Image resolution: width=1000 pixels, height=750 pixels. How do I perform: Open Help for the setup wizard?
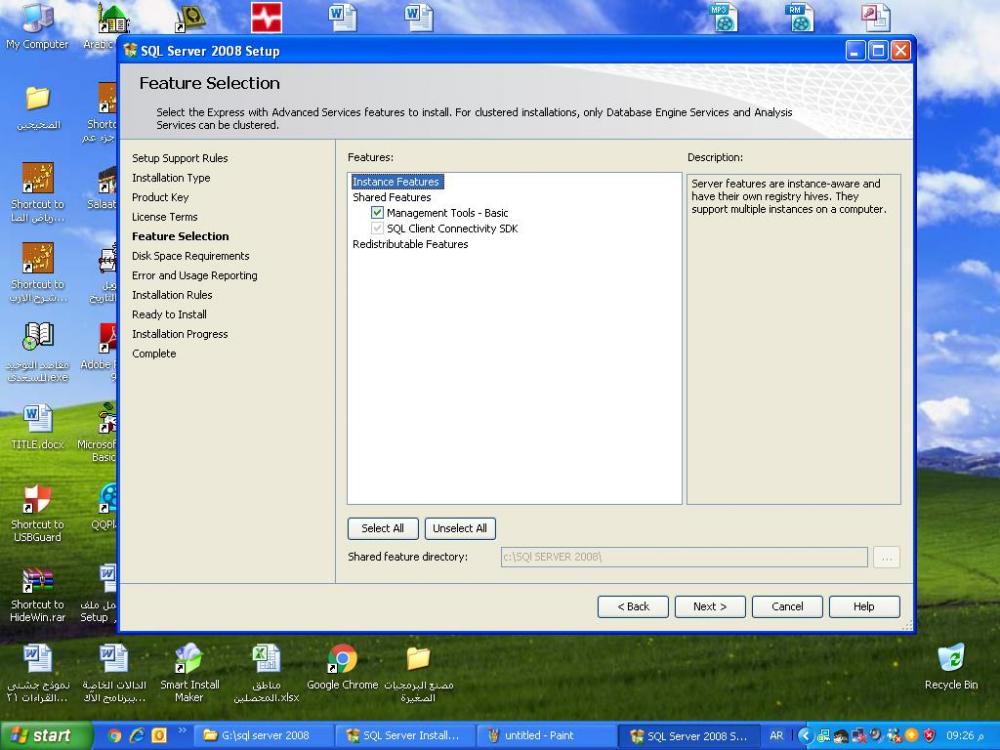pyautogui.click(x=864, y=607)
